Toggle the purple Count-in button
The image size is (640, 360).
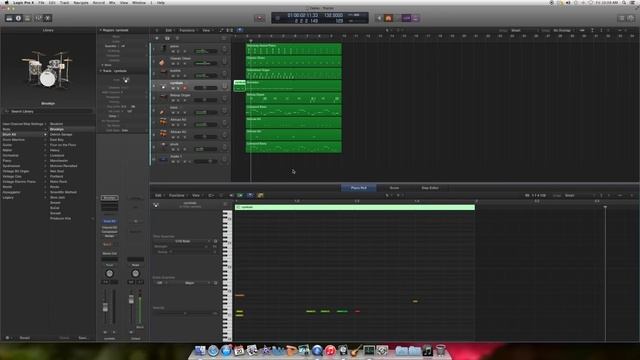coord(407,18)
